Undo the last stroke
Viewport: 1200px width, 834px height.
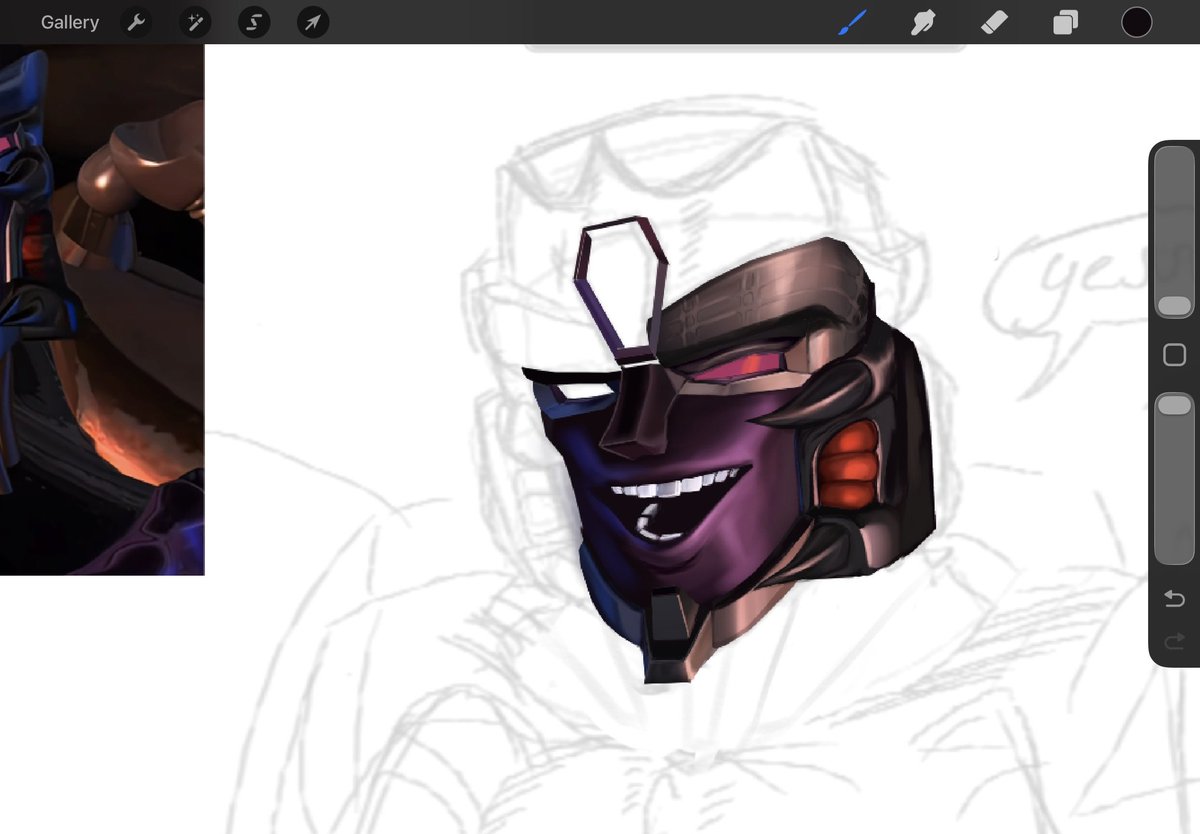pyautogui.click(x=1175, y=598)
